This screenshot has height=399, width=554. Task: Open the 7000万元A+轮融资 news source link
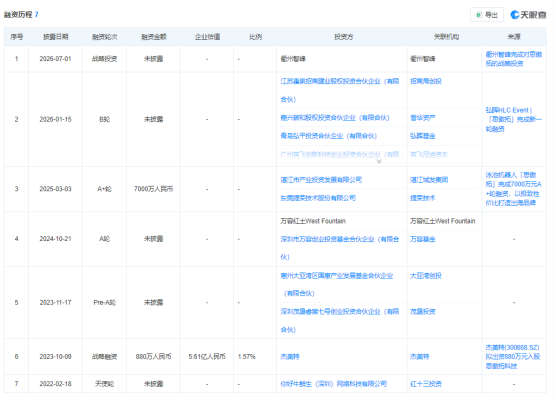[513, 189]
